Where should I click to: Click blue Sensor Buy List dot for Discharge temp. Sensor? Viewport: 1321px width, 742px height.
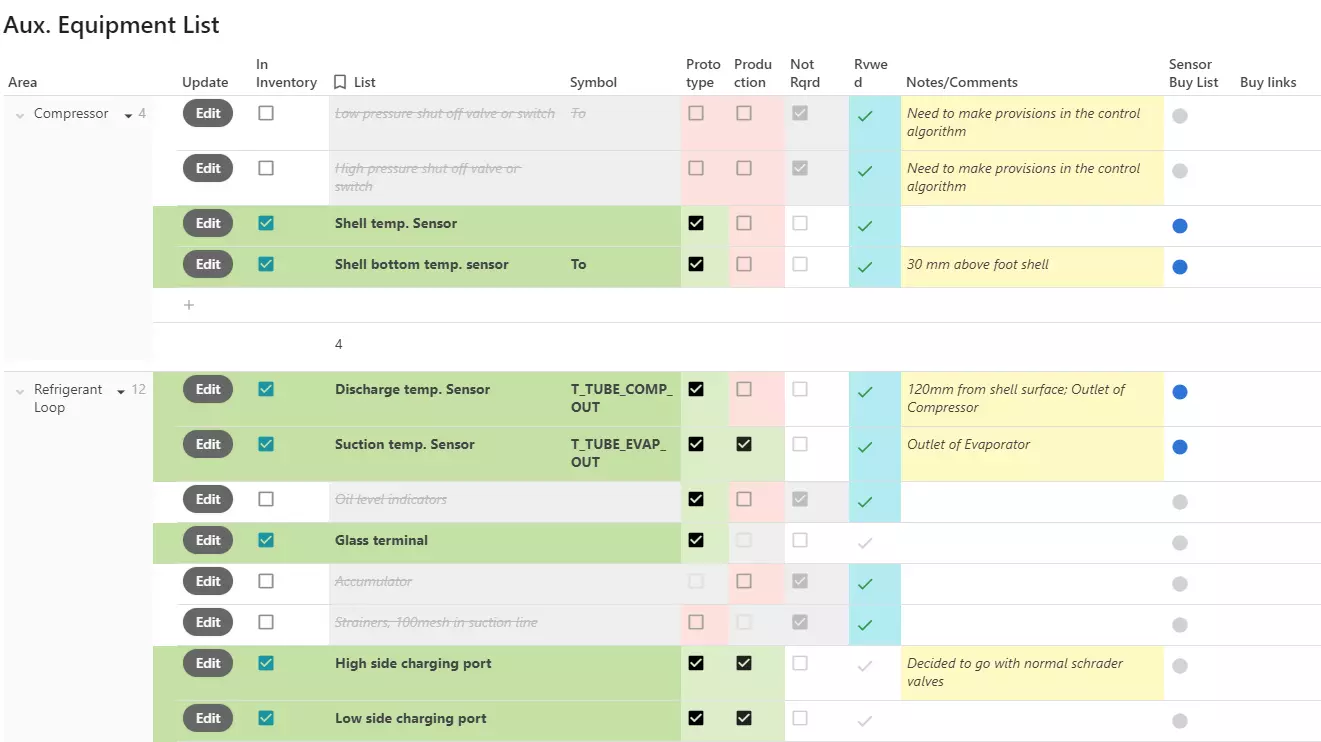[x=1180, y=392]
